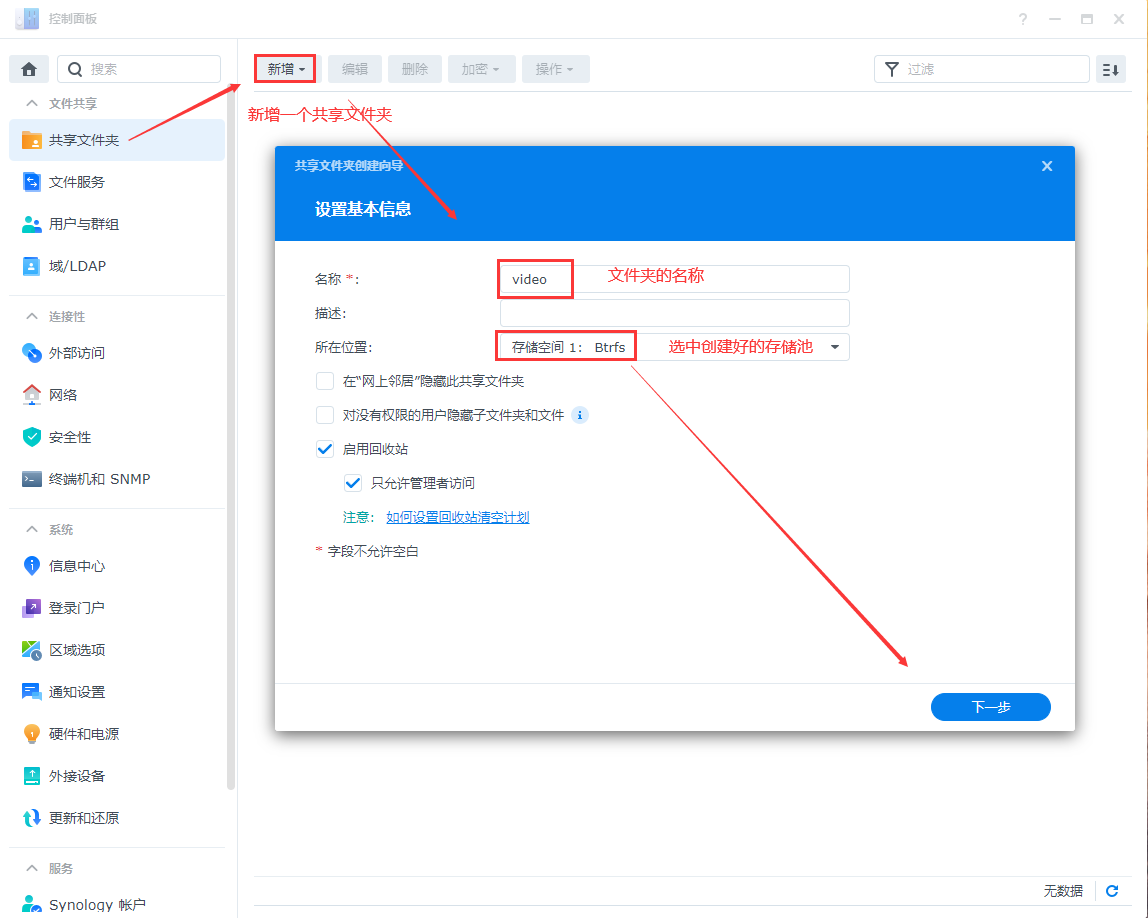Uncheck administrators-only recycle bin access
The height and width of the screenshot is (918, 1148).
coord(353,482)
